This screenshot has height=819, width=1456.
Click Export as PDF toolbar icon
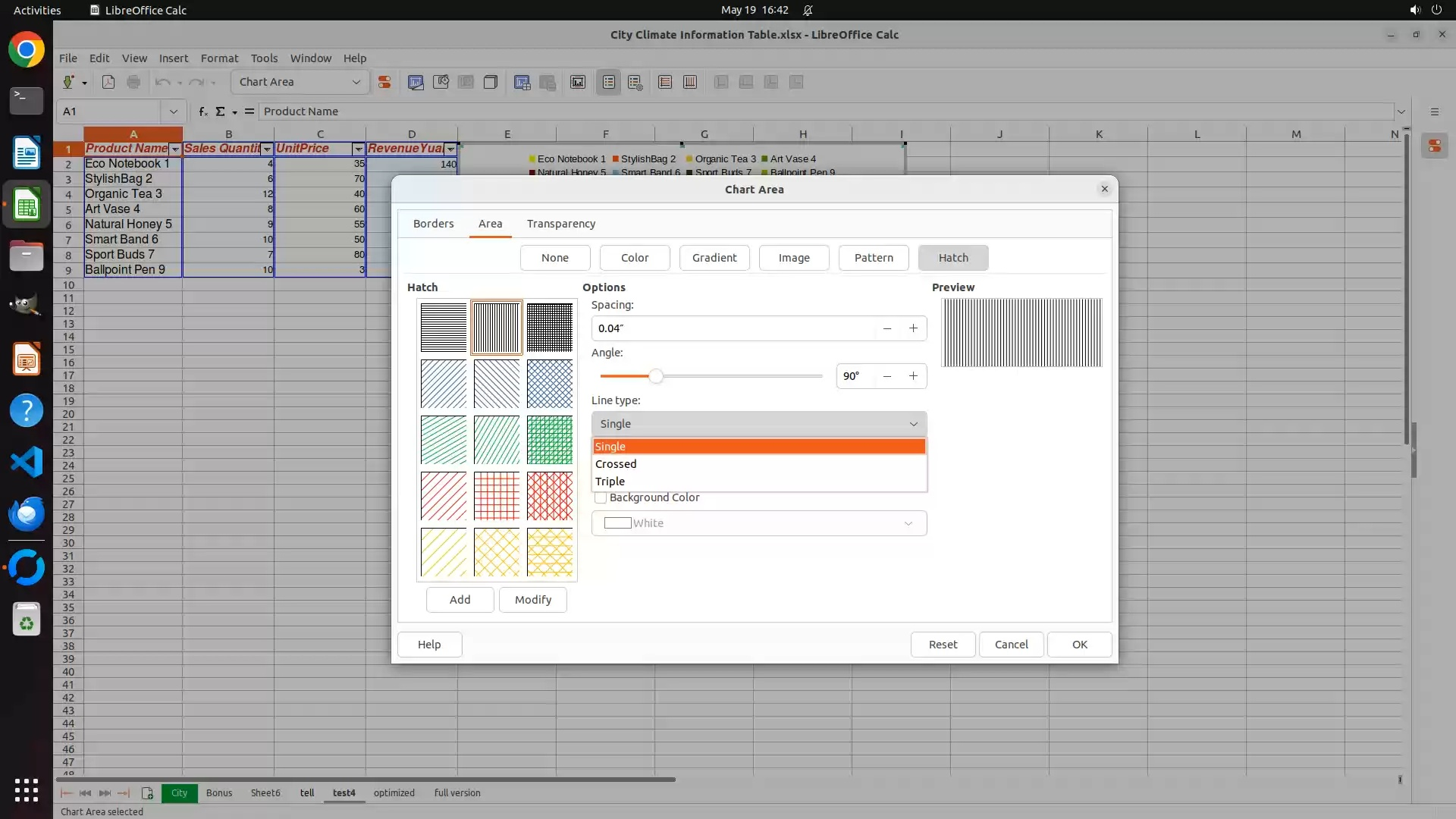pyautogui.click(x=108, y=82)
